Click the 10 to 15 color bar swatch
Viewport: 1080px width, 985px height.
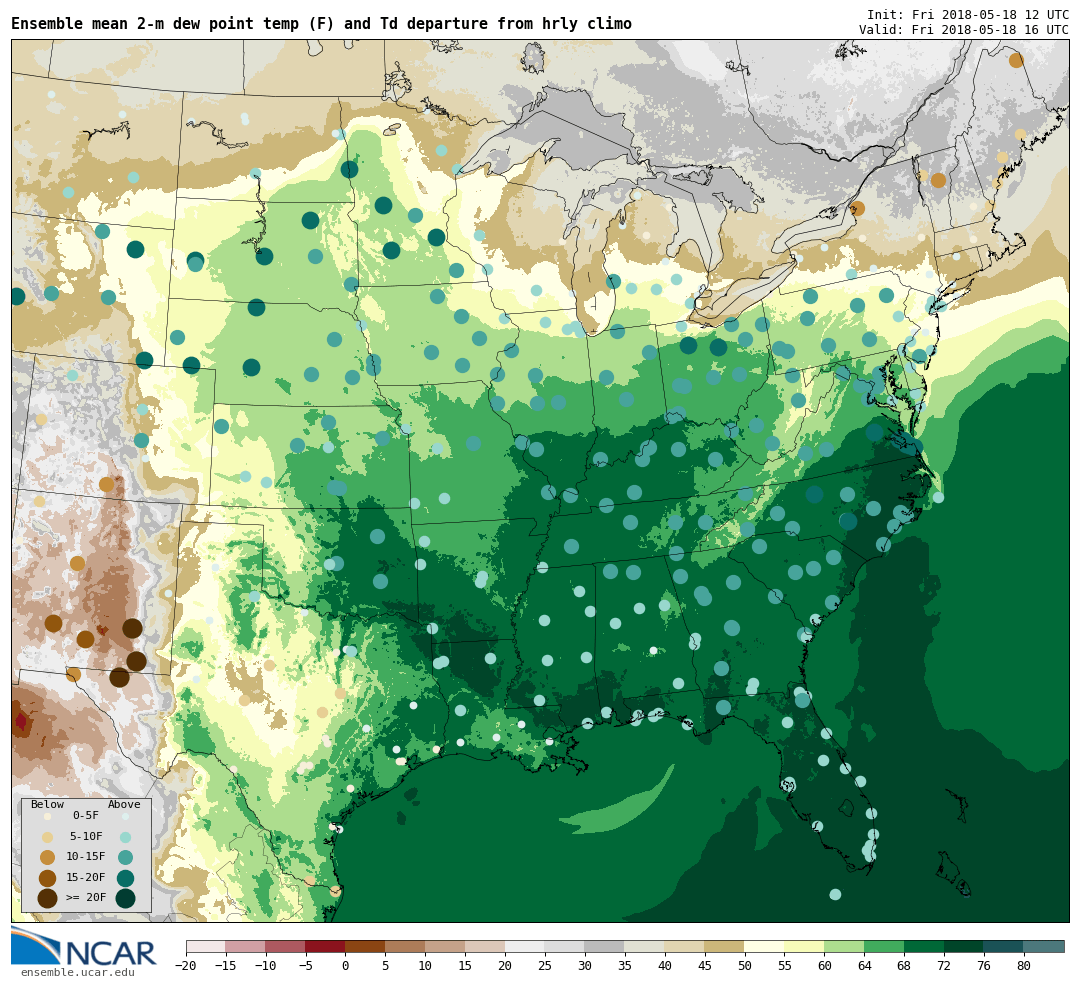[x=446, y=947]
